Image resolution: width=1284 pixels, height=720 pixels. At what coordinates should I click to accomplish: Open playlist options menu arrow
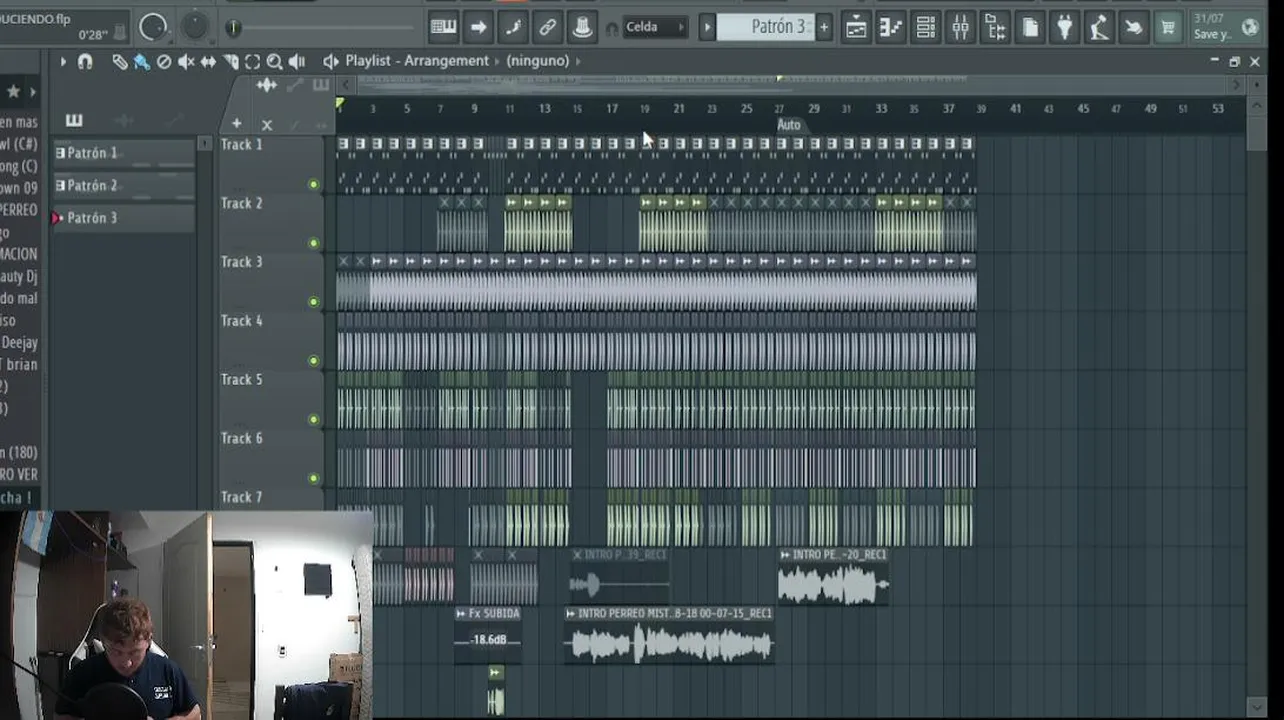[63, 62]
